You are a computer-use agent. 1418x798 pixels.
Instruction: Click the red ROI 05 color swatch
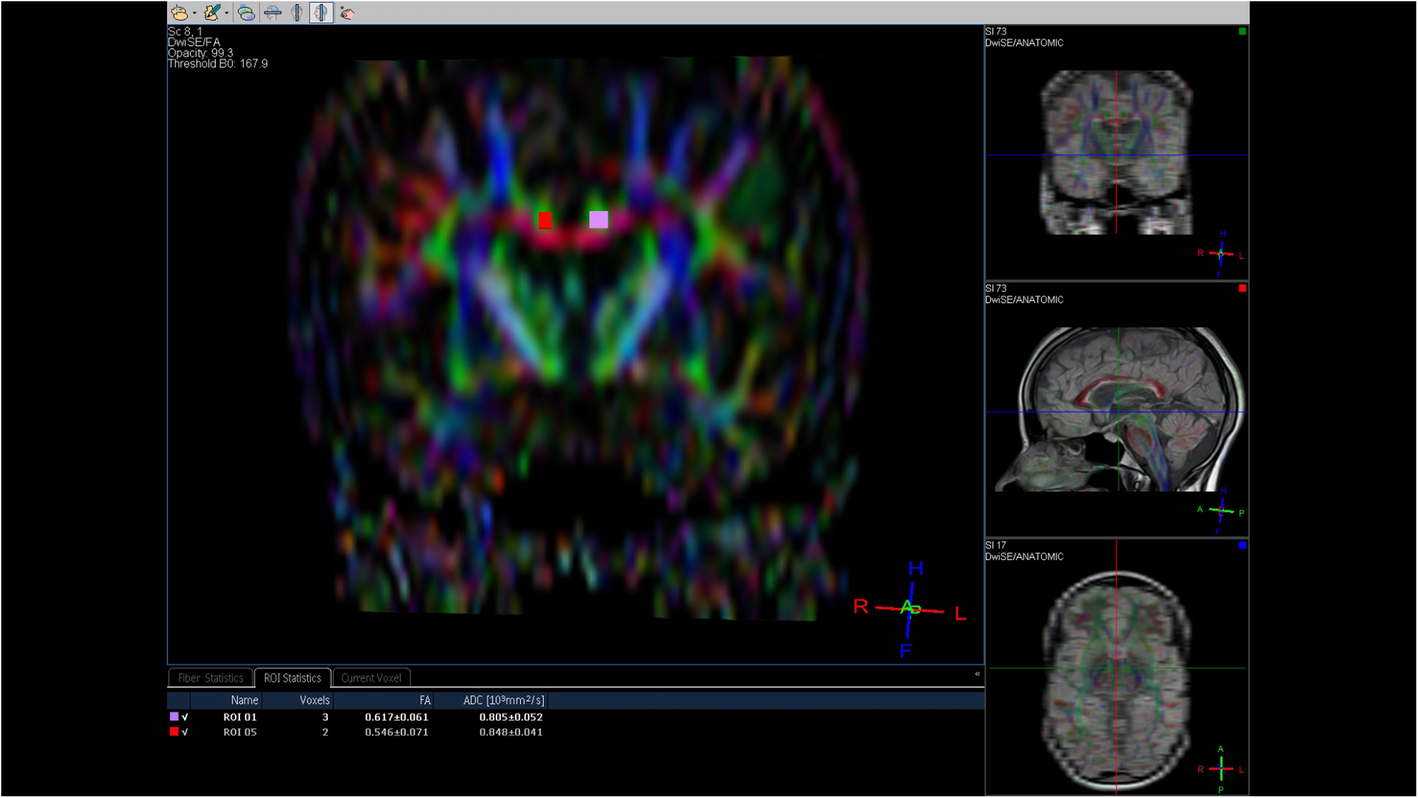click(174, 732)
